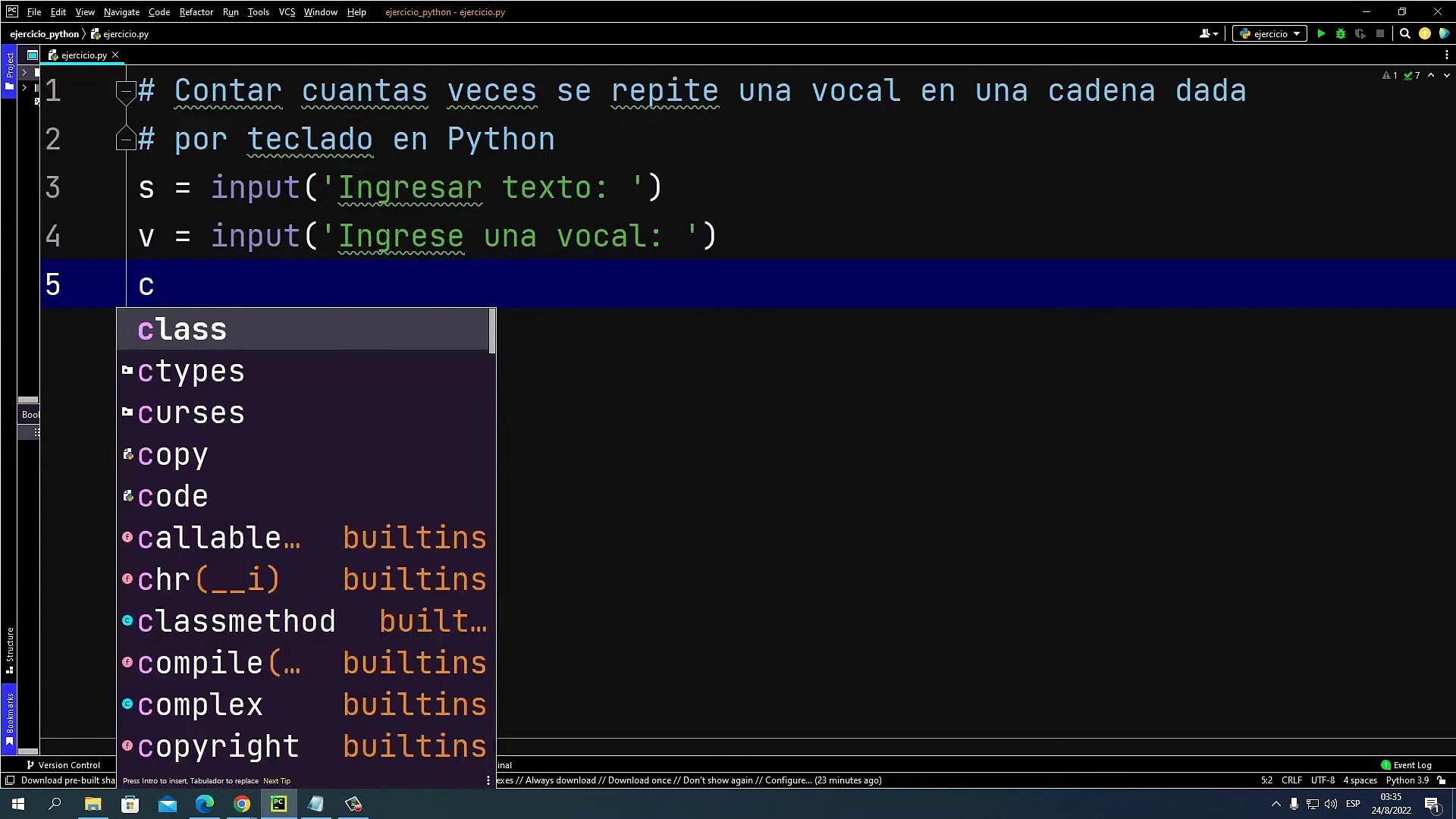1456x819 pixels.
Task: Select the ejercicio.py editor tab
Action: 83,55
